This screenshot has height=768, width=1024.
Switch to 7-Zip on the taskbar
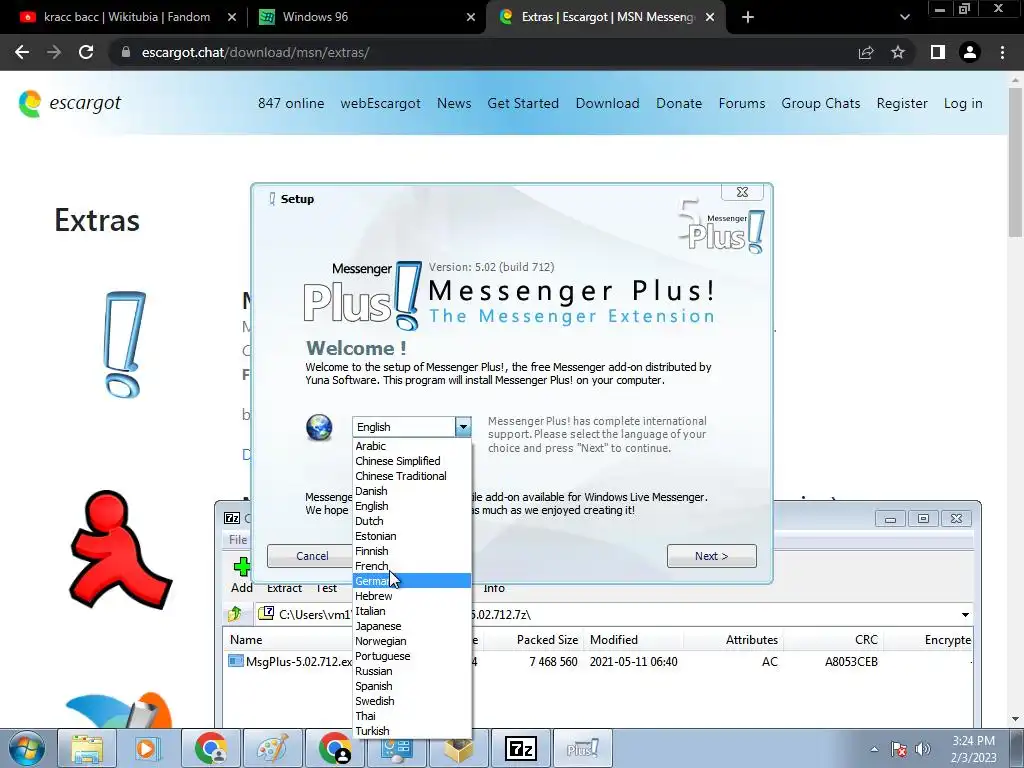(521, 748)
